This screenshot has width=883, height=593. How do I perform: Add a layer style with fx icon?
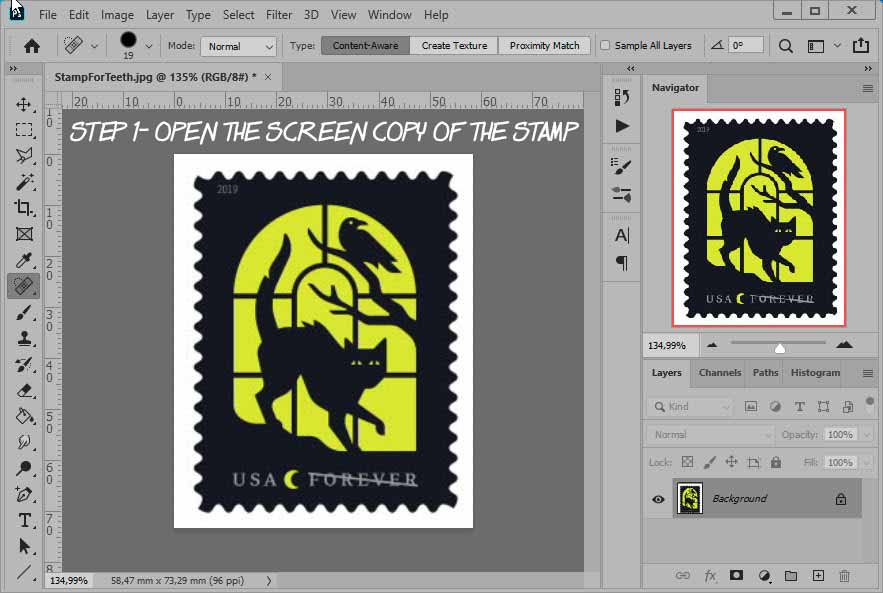(x=710, y=576)
